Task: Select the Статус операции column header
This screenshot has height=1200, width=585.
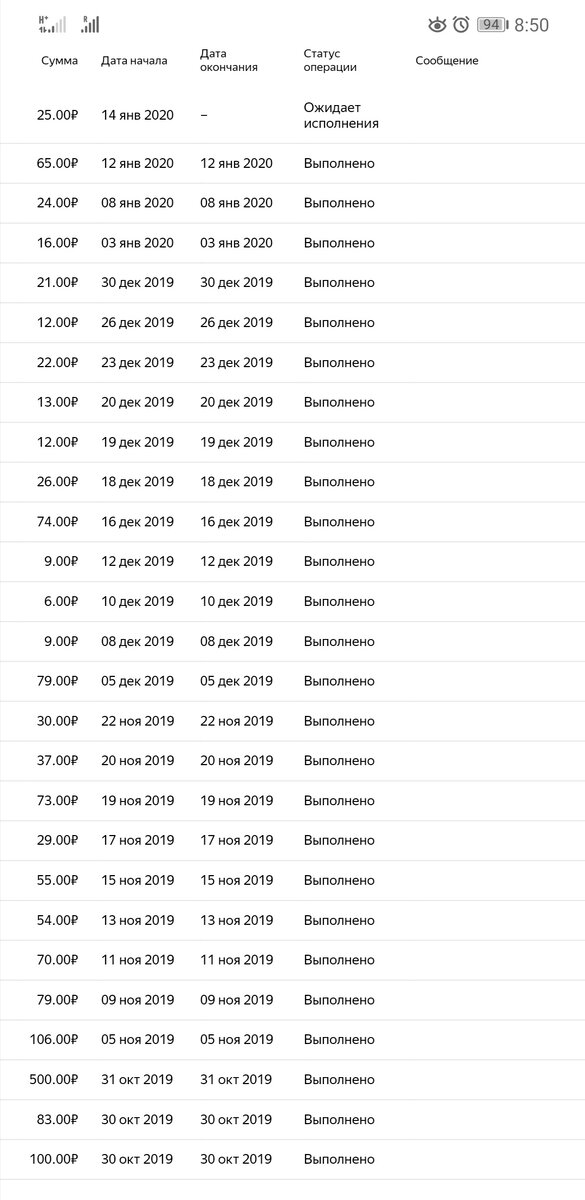Action: point(330,60)
